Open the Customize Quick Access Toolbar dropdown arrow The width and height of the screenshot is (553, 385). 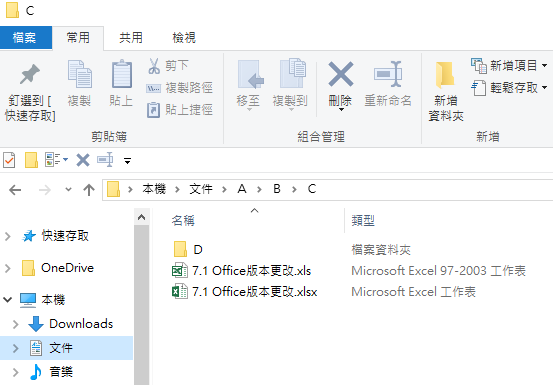pyautogui.click(x=127, y=161)
